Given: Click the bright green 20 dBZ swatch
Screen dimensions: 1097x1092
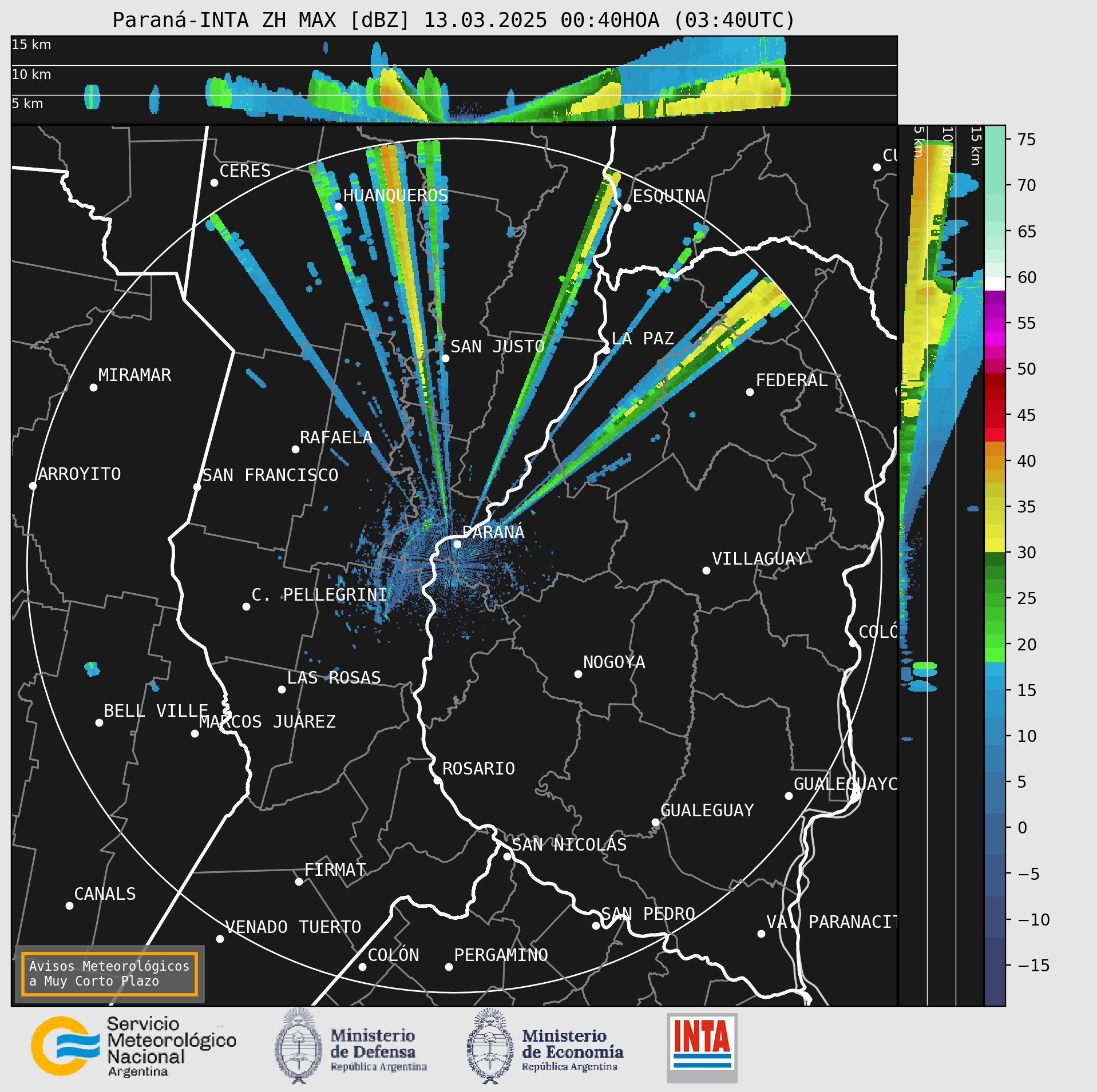Looking at the screenshot, I should pos(995,655).
